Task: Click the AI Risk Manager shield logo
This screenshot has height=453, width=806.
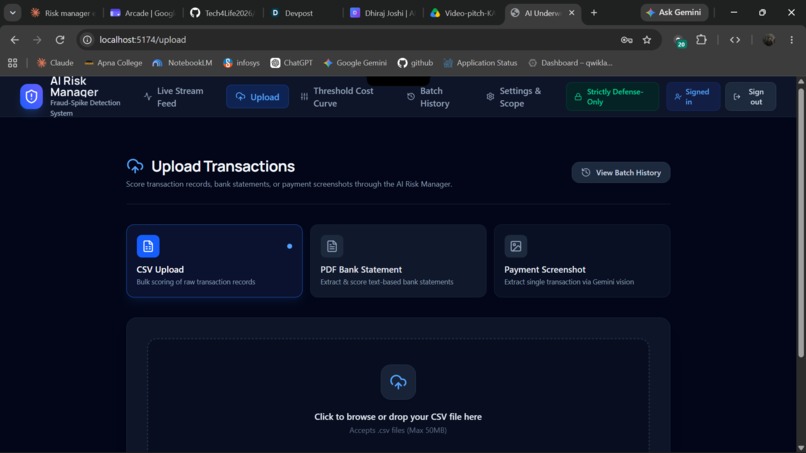Action: 31,97
